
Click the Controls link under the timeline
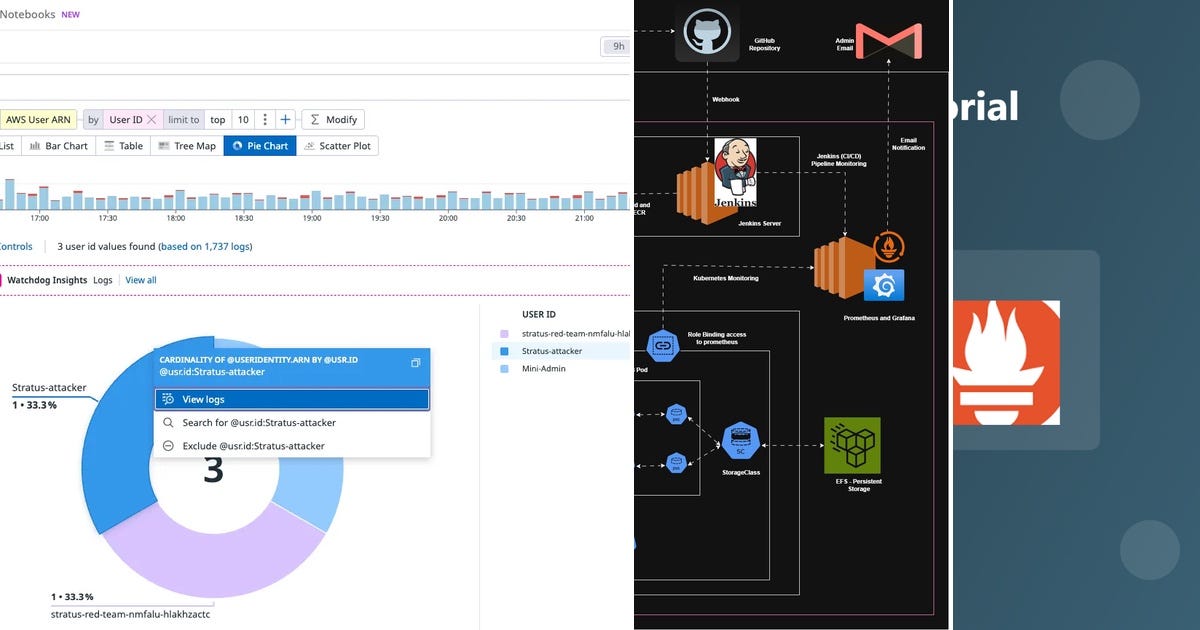pyautogui.click(x=15, y=246)
